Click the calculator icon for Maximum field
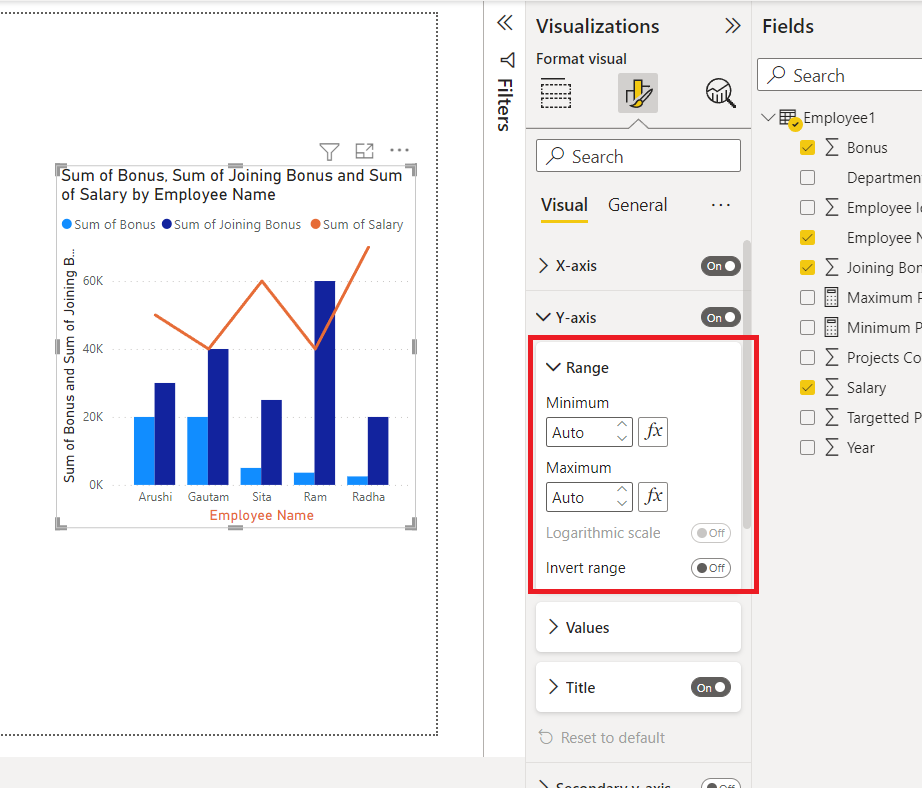This screenshot has width=922, height=788. coord(831,297)
